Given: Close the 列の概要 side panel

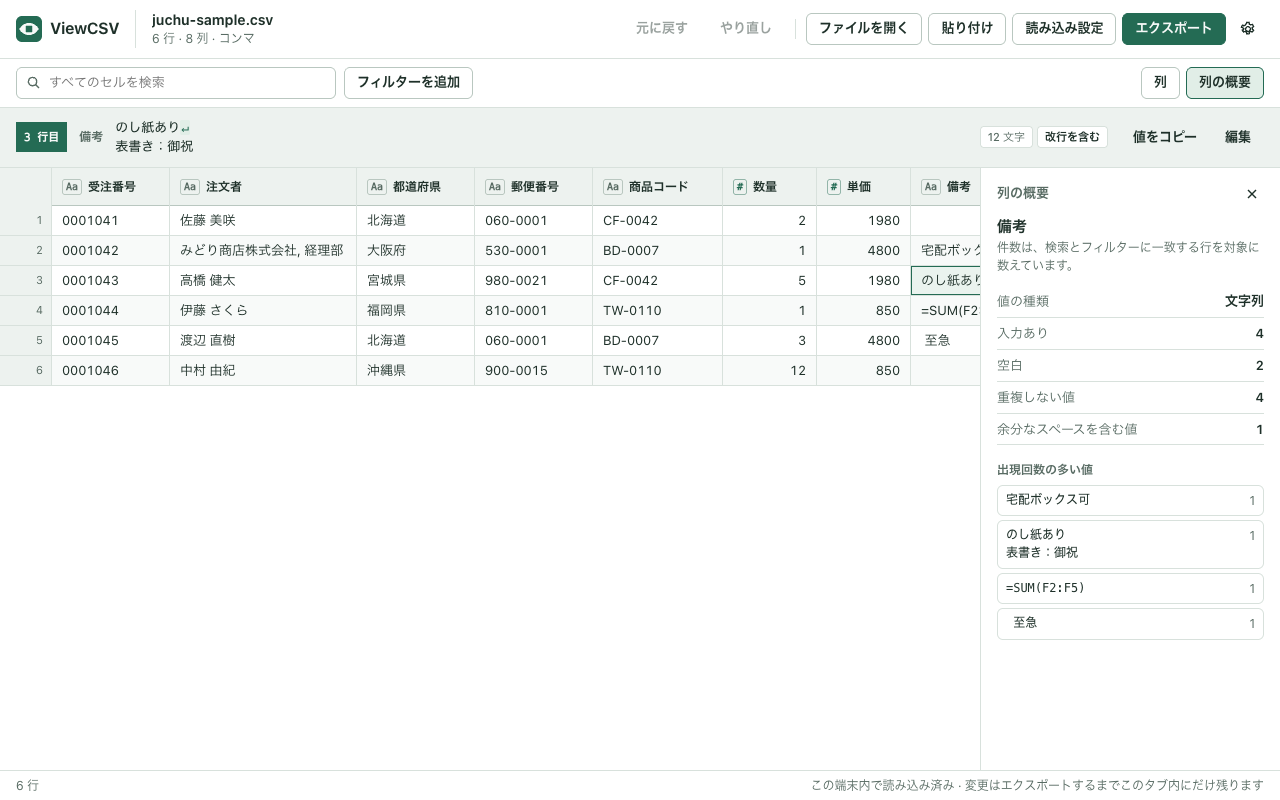Looking at the screenshot, I should click(1252, 194).
